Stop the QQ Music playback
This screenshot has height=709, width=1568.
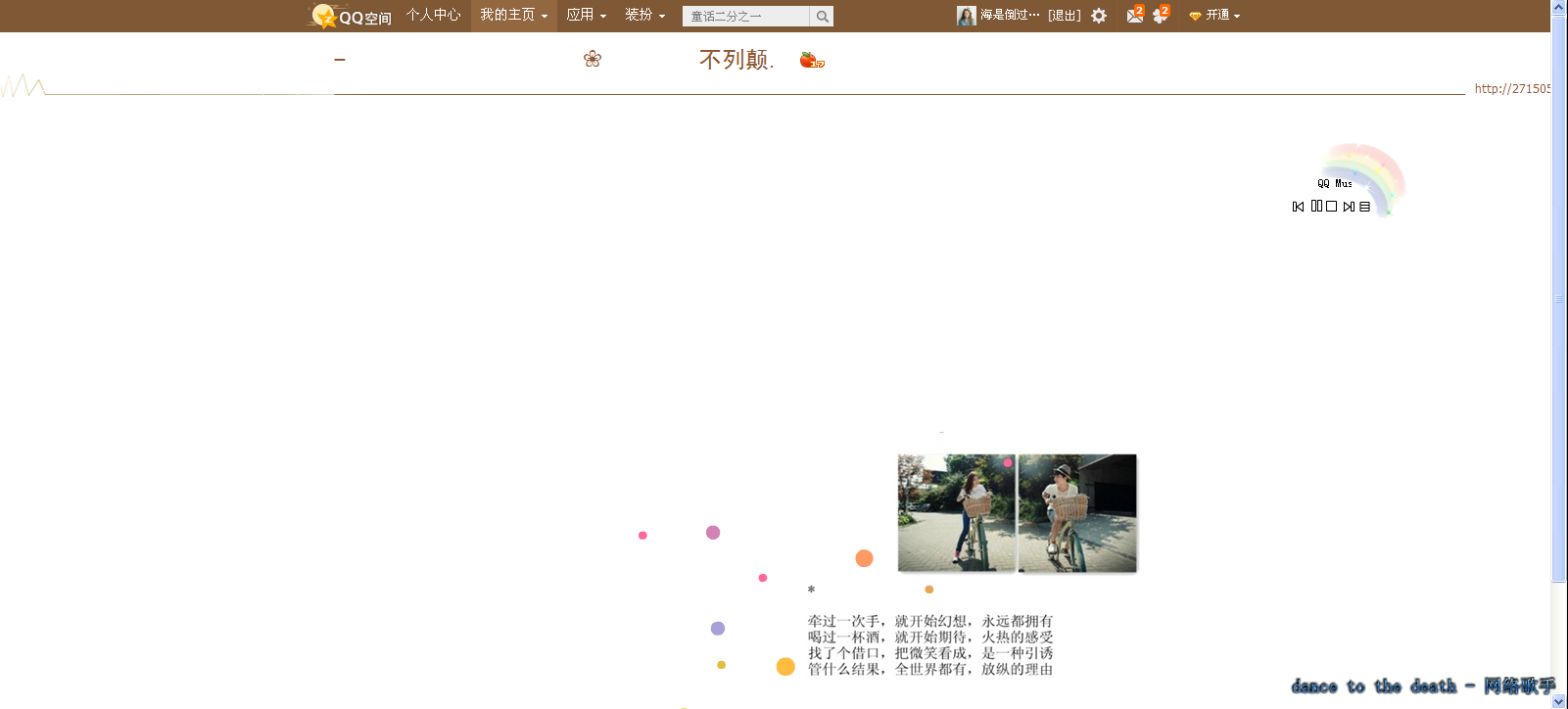[1331, 207]
